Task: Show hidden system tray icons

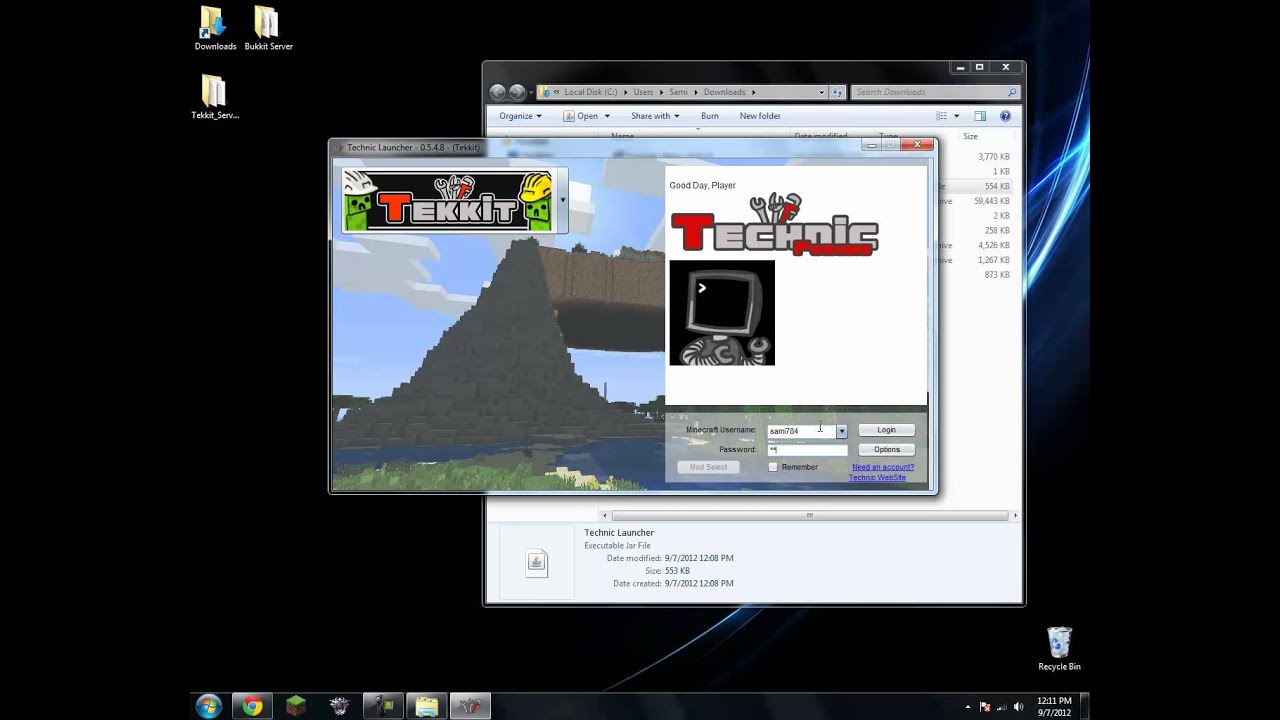Action: pos(968,707)
